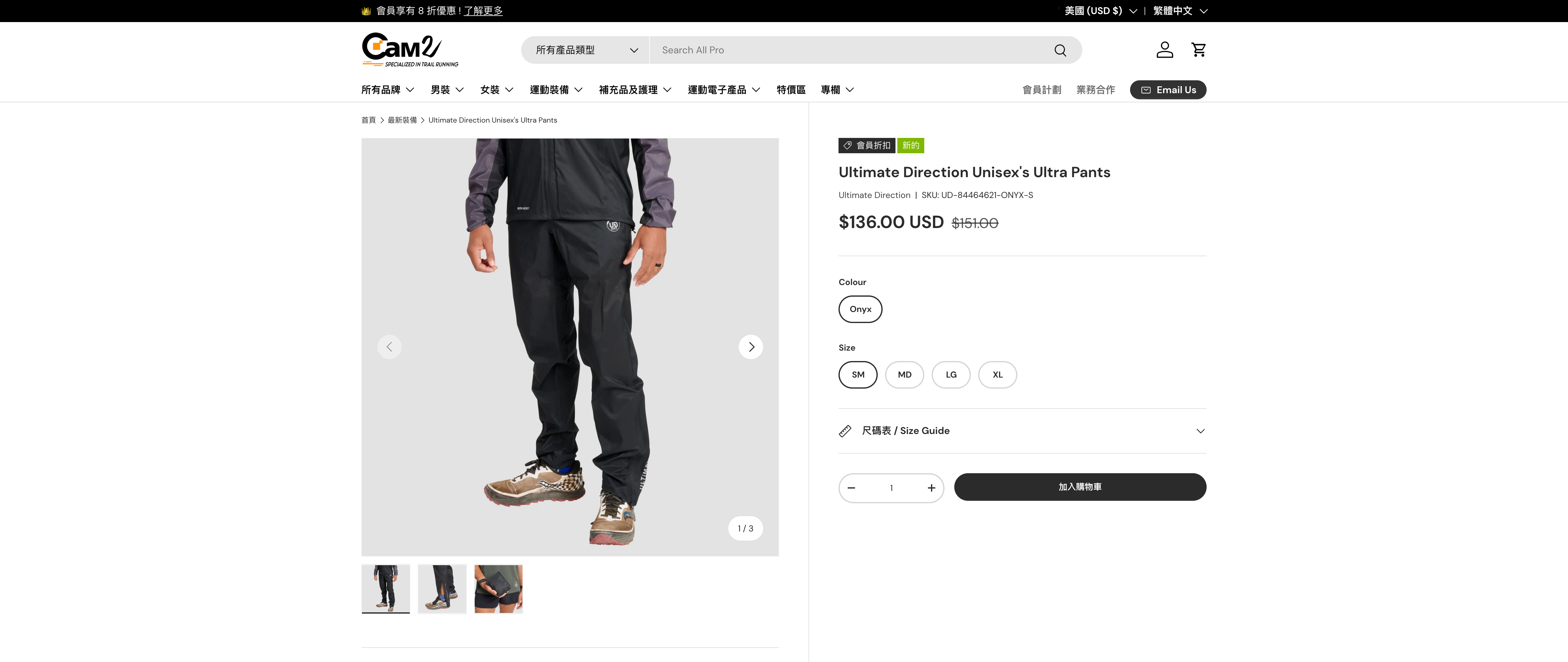Increase quantity with plus icon
This screenshot has width=1568, height=662.
(931, 488)
